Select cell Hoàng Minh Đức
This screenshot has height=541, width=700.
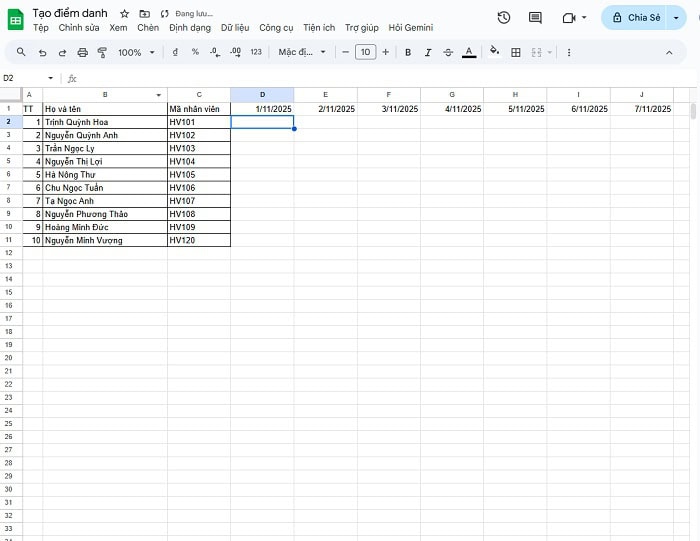point(105,227)
